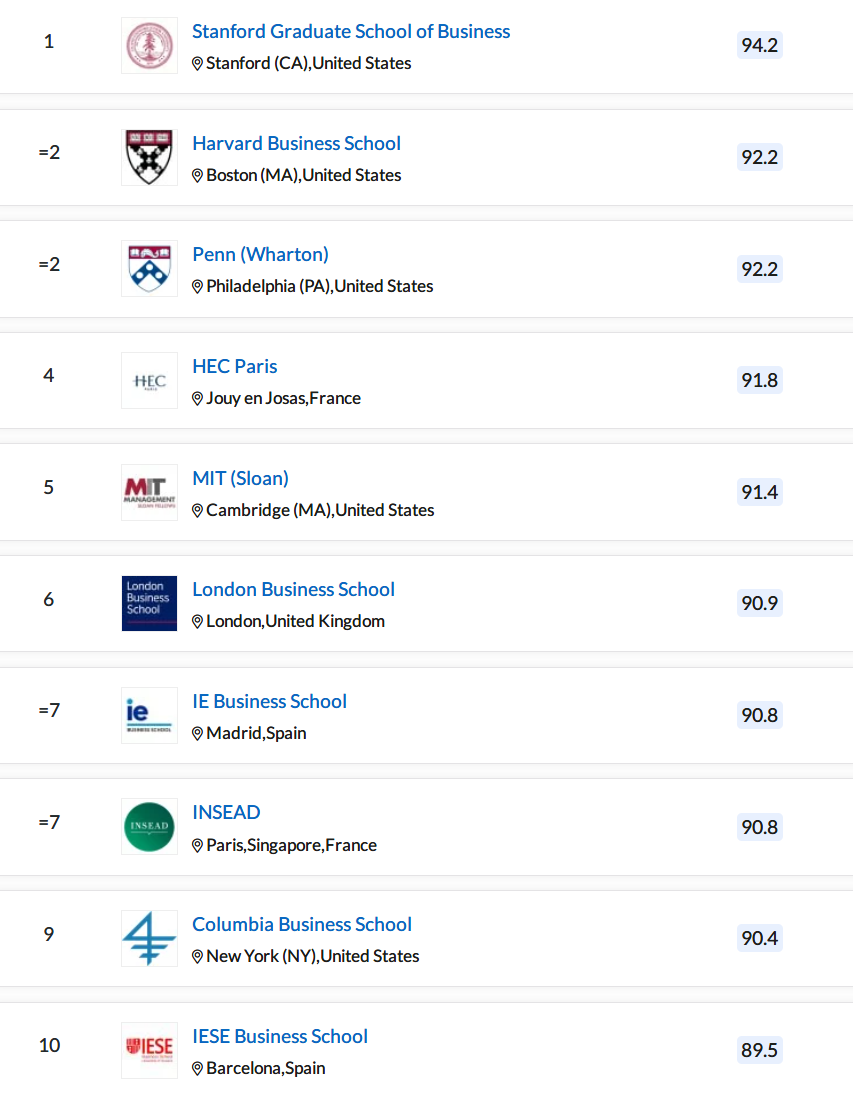Open Stanford Graduate School of Business link

(x=351, y=31)
